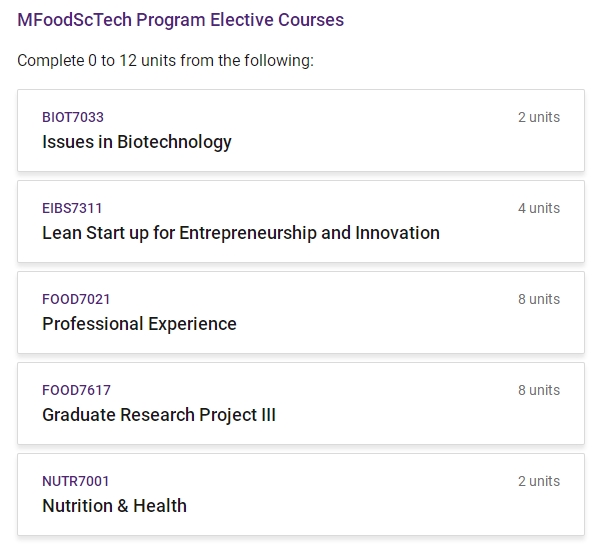Open the EIBS7311 course code link
Image resolution: width=600 pixels, height=551 pixels.
click(x=72, y=208)
